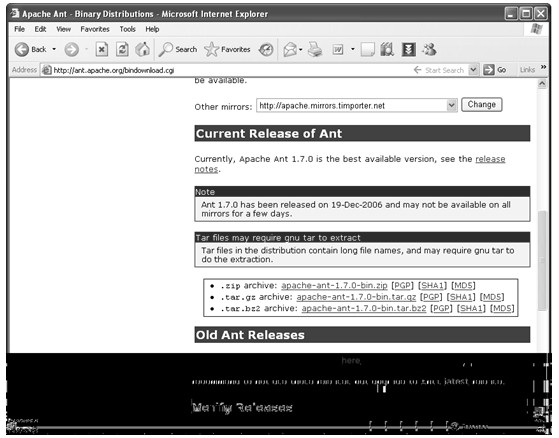Open PGP link for zip archive
This screenshot has height=438, width=559.
[x=402, y=286]
